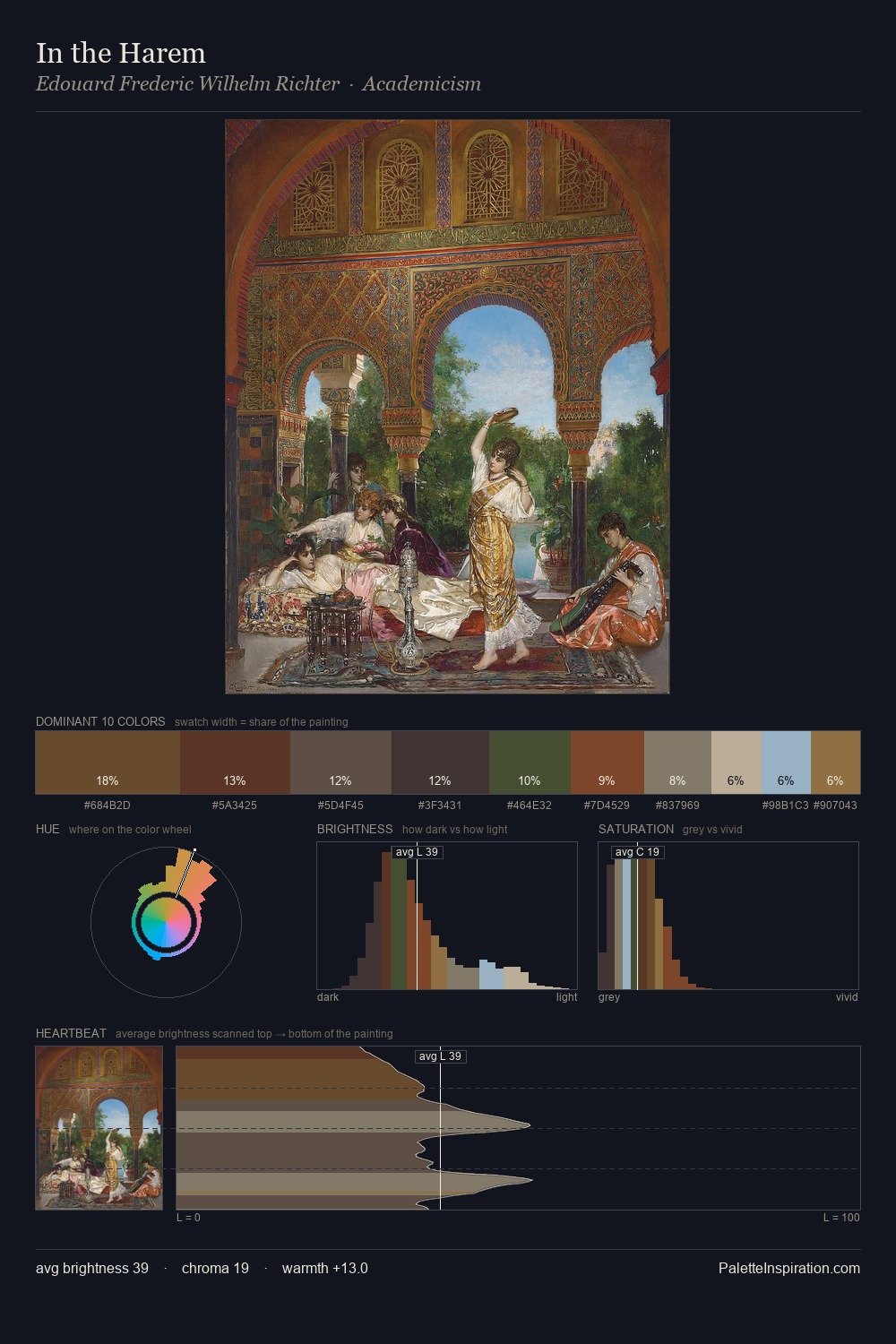Screen dimensions: 896x1344
Task: Click the title In the Harem
Action: (121, 53)
